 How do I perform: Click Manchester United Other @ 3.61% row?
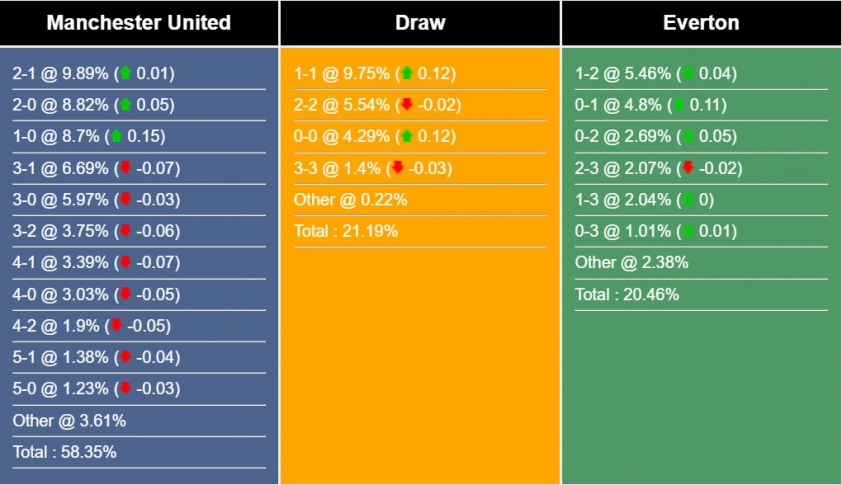70,421
